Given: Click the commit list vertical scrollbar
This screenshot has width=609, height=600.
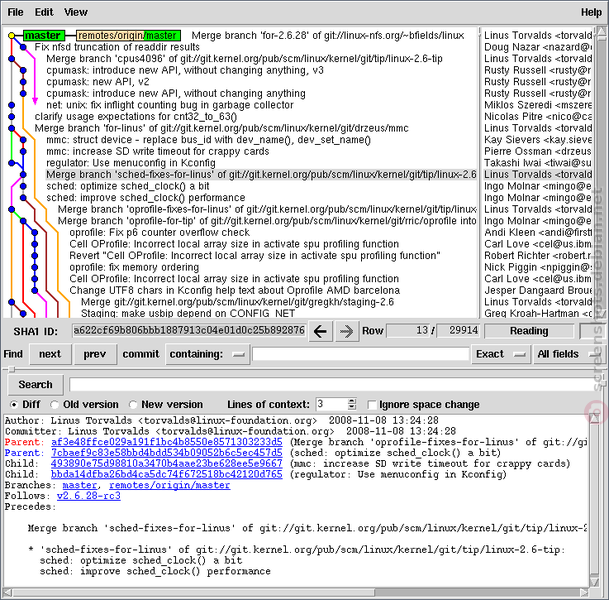Looking at the screenshot, I should [x=601, y=171].
